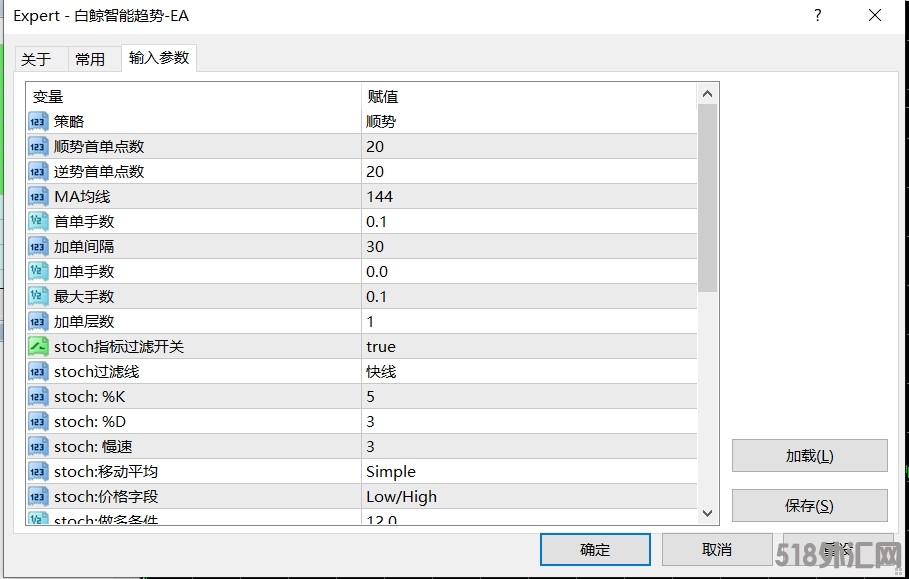Toggle the stoch指标过滤开关 true value

tap(529, 347)
